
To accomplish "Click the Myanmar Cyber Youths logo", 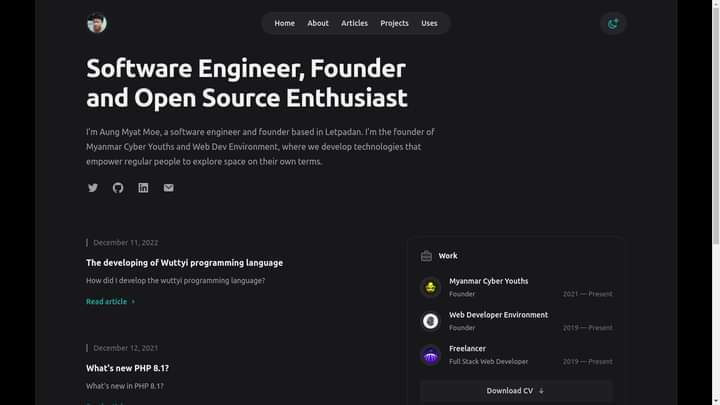I will pos(430,288).
